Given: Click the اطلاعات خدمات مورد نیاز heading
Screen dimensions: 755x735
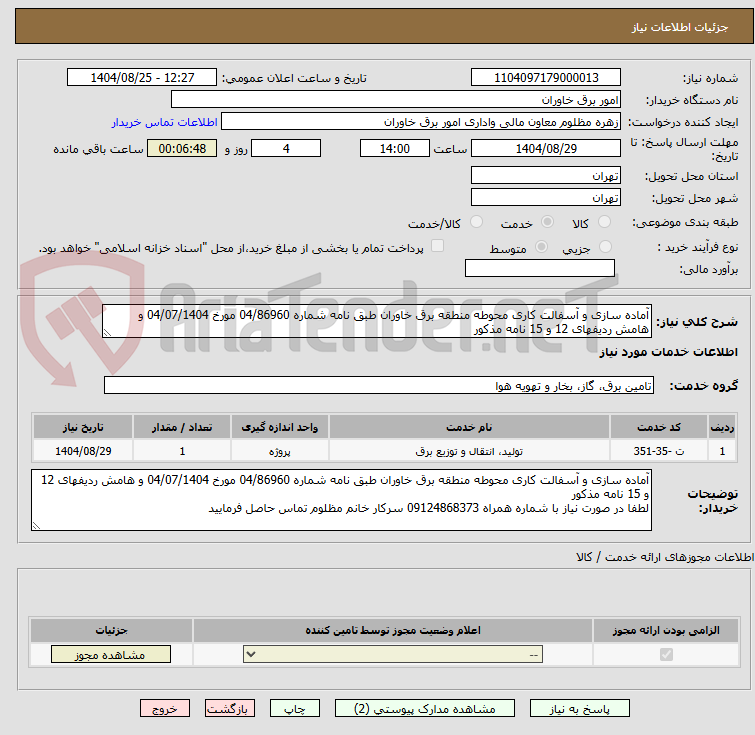Looking at the screenshot, I should (x=668, y=352).
